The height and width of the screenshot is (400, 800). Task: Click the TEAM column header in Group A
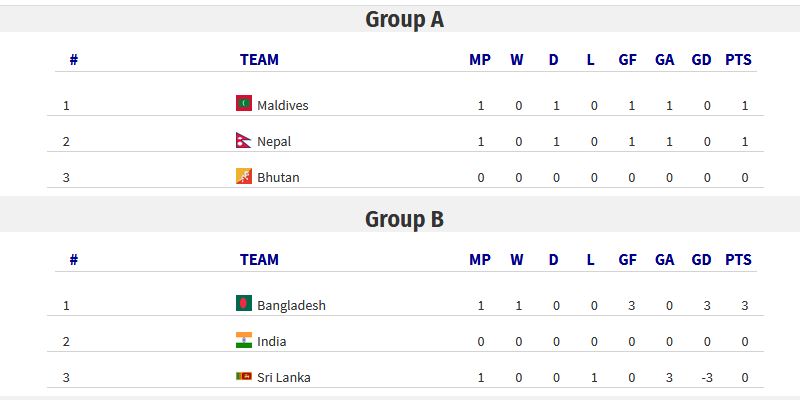(259, 60)
